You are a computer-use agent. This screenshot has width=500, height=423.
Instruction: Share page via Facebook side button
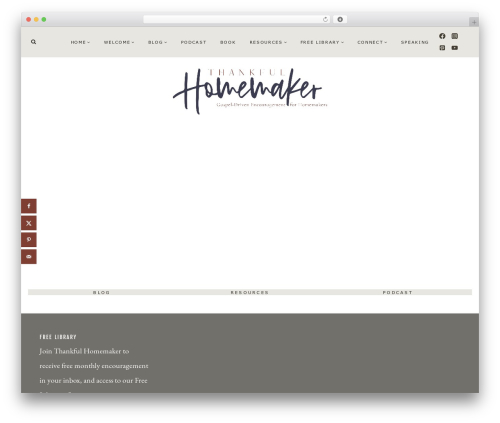pos(29,206)
